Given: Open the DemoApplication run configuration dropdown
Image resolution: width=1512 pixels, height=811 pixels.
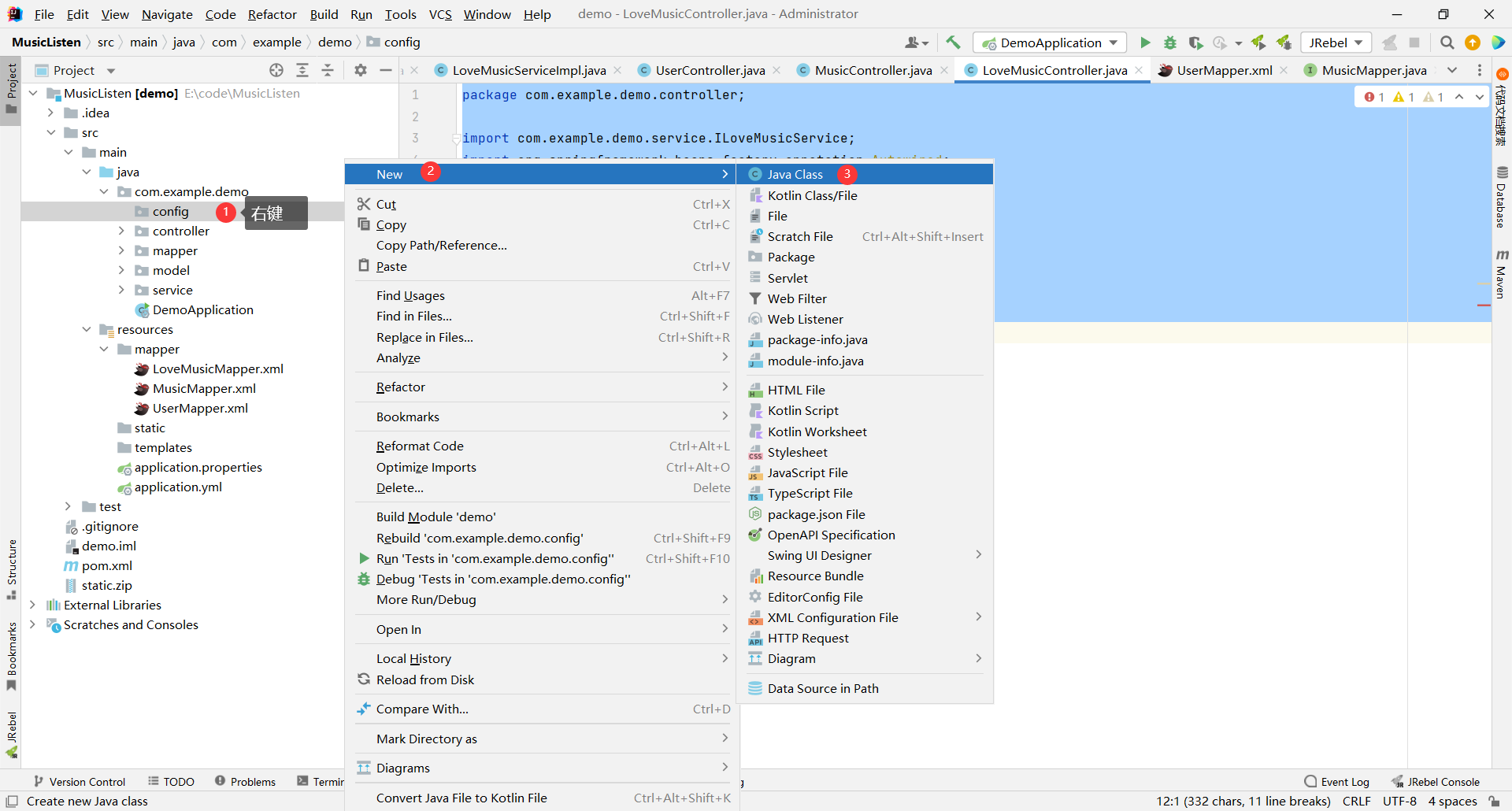Looking at the screenshot, I should [x=1050, y=43].
